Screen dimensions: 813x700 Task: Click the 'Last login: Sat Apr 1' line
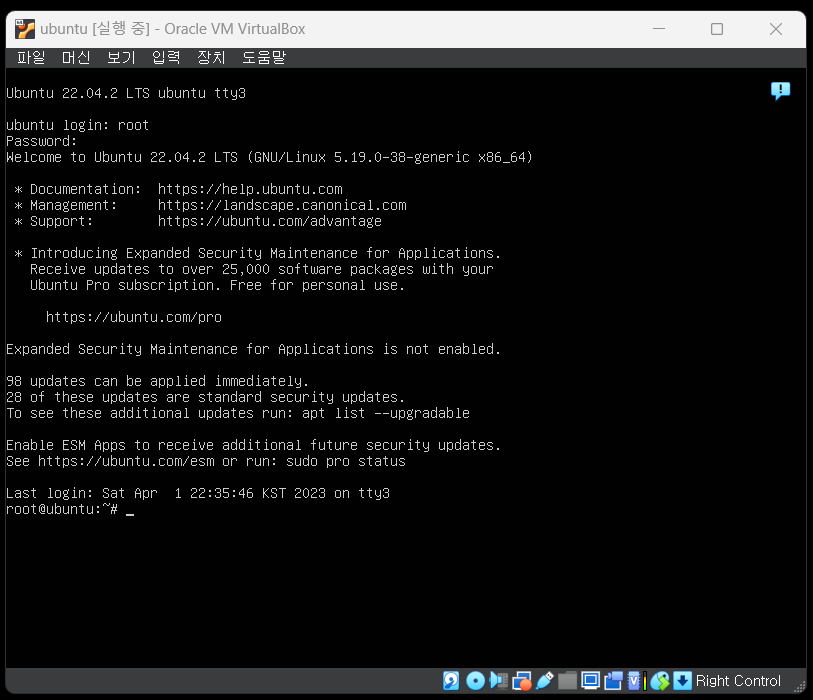click(x=198, y=493)
